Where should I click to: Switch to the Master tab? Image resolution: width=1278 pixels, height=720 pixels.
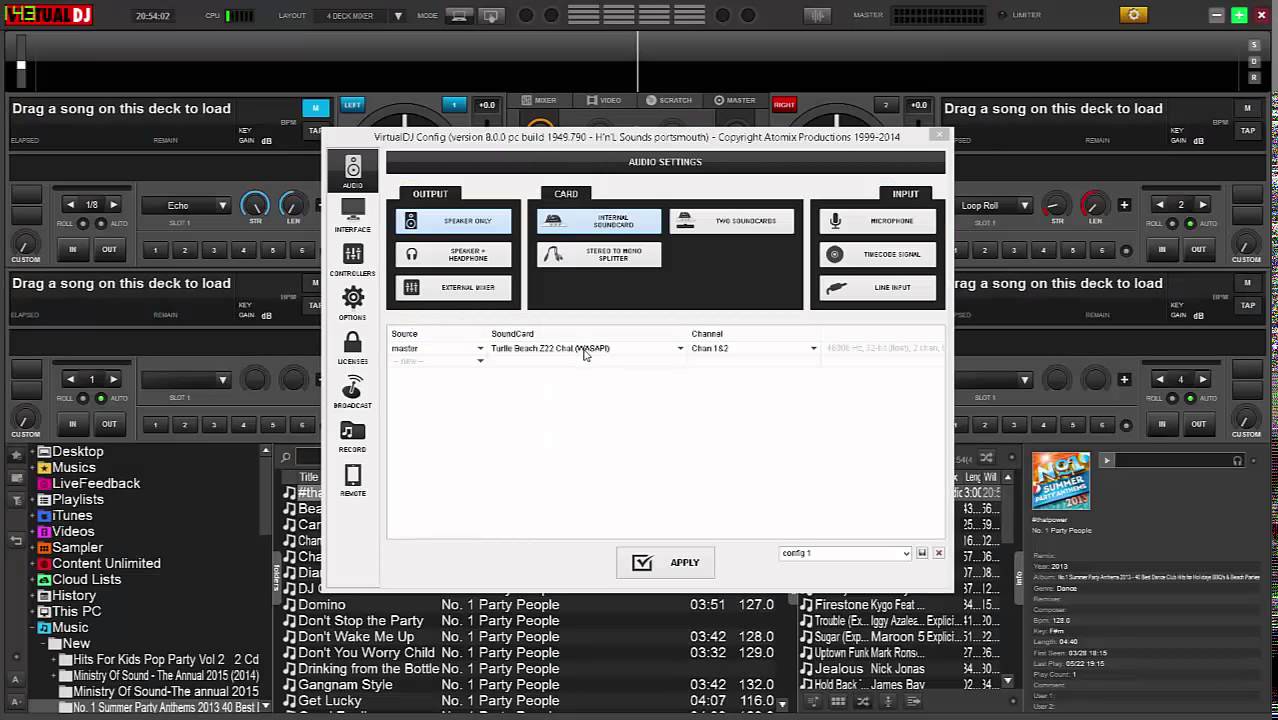(x=735, y=100)
